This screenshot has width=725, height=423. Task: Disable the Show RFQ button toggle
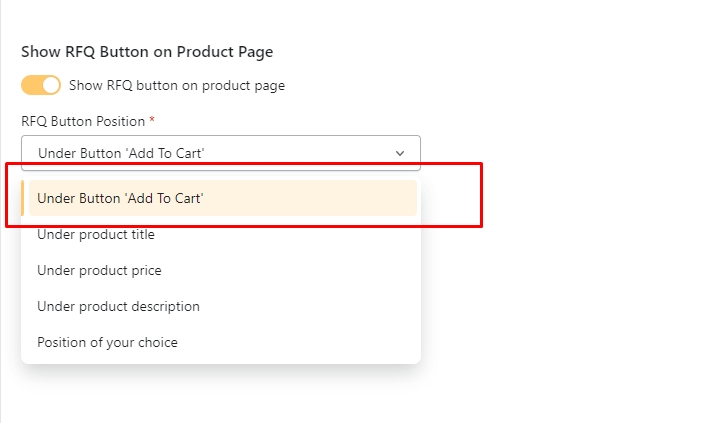point(41,85)
